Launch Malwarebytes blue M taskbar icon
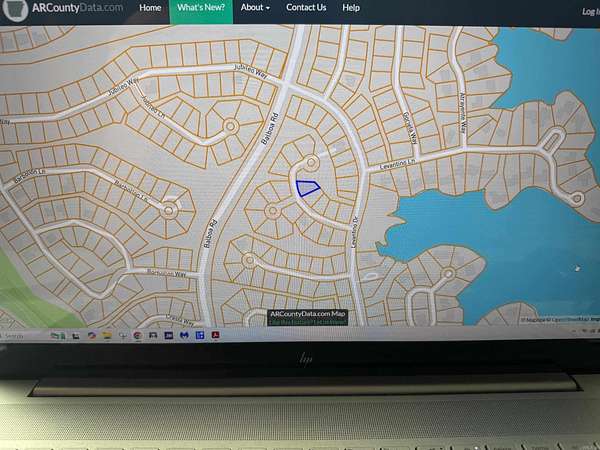The image size is (600, 450). click(182, 335)
